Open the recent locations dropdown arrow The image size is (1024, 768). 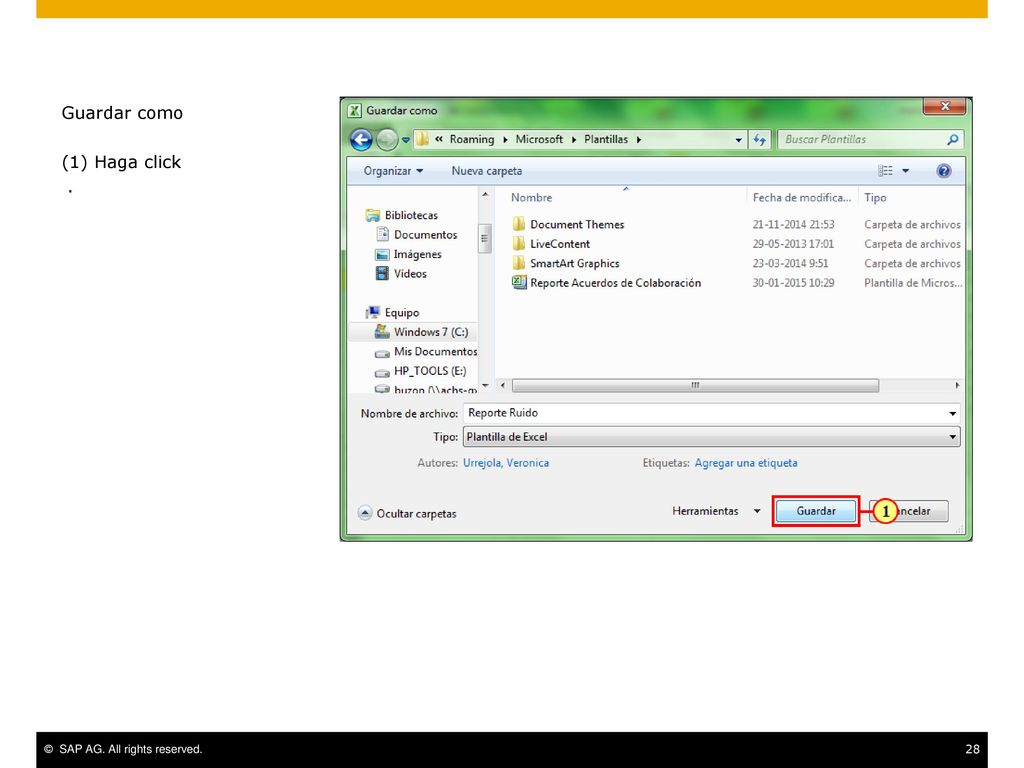(x=406, y=140)
